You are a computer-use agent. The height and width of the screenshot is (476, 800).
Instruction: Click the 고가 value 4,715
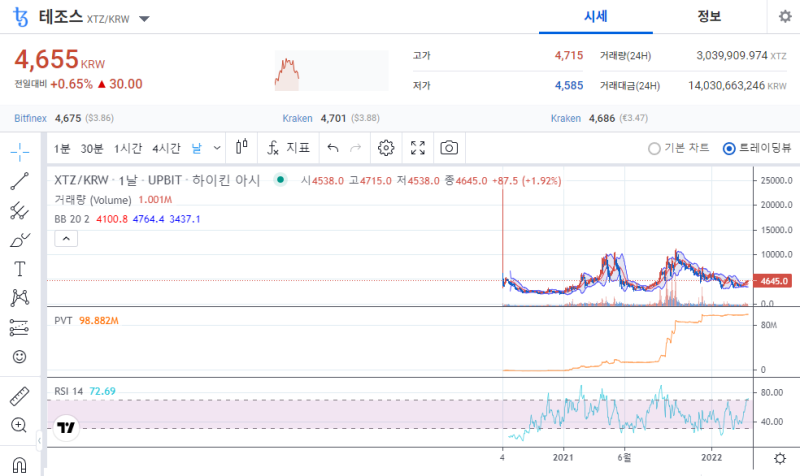569,56
